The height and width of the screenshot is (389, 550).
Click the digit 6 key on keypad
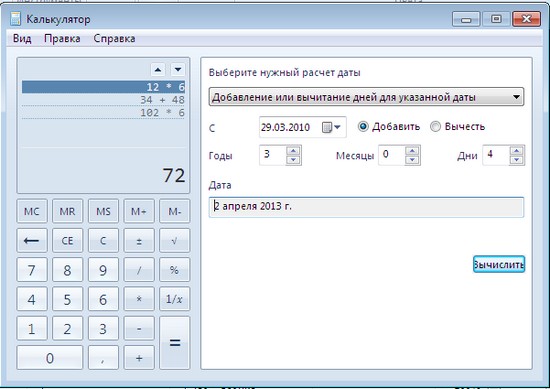point(103,299)
